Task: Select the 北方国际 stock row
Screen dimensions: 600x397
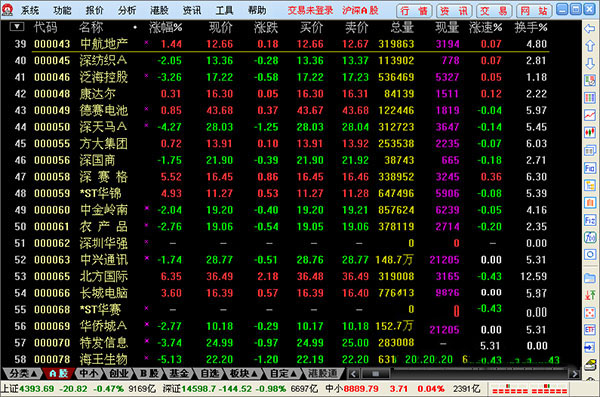Action: 281,276
